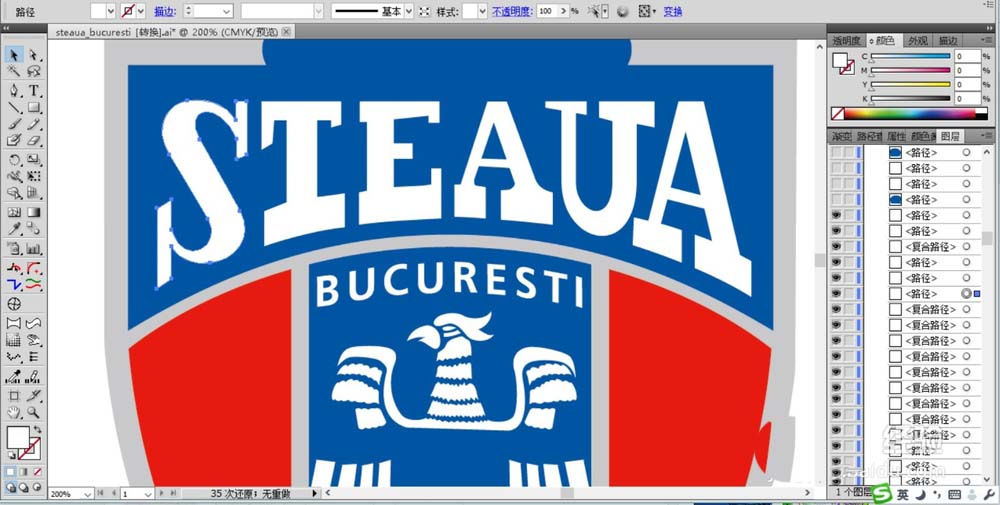Switch to the 描边 panel tab
Screen dimensions: 1000x505
[947, 40]
